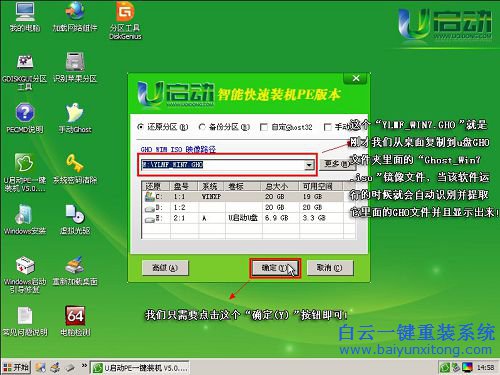The image size is (500, 375).
Task: Click the first quick launch icon in taskbar
Action: pos(40,367)
